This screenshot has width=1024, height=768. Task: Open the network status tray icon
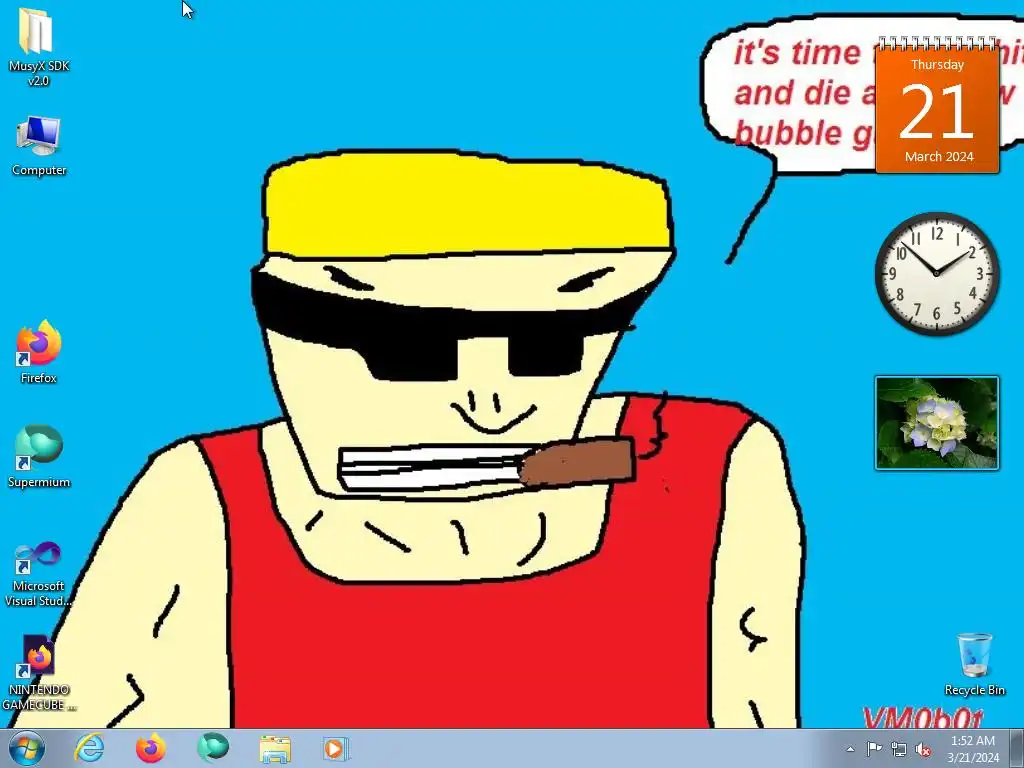click(899, 749)
